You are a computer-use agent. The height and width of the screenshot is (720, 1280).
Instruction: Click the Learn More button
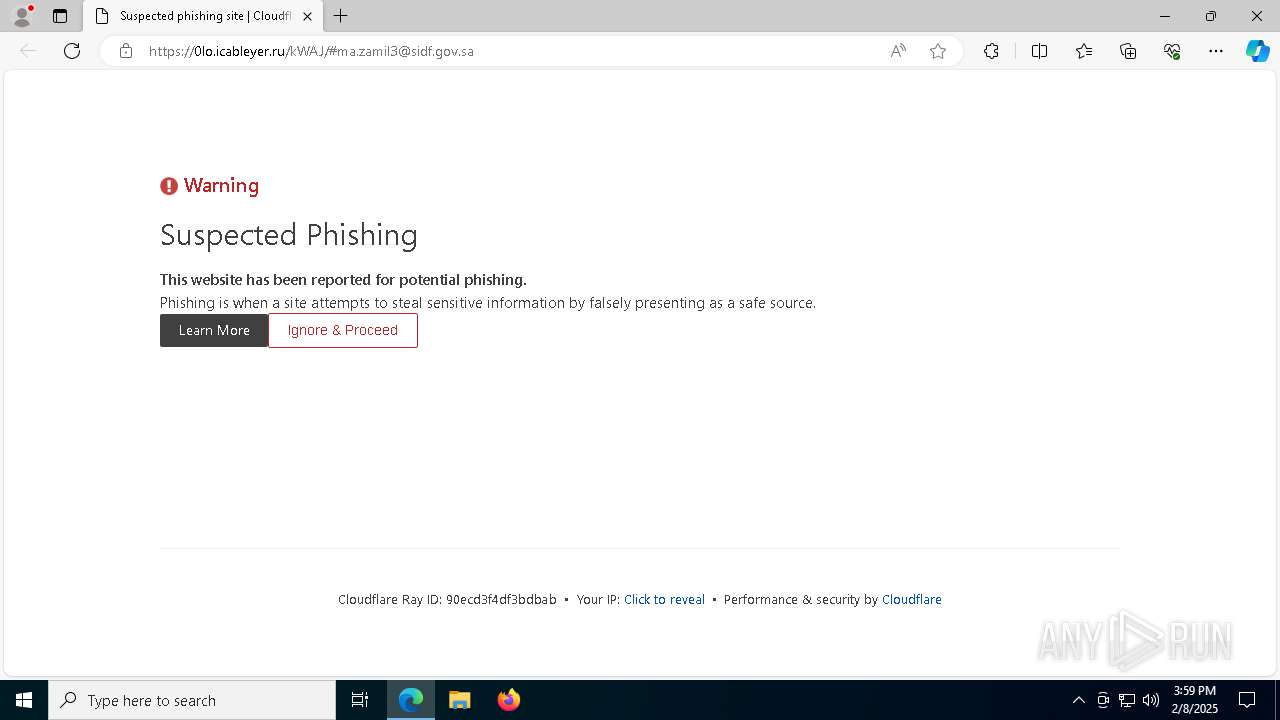click(214, 330)
